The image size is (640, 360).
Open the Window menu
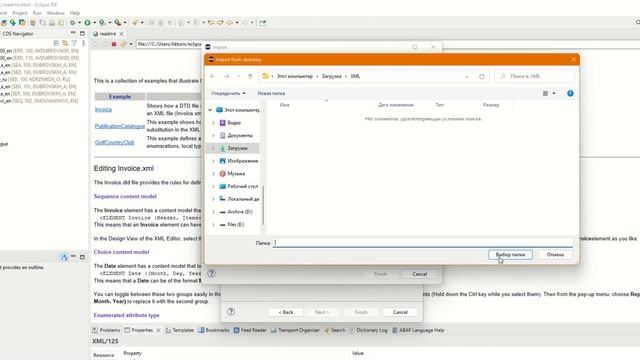[x=56, y=13]
